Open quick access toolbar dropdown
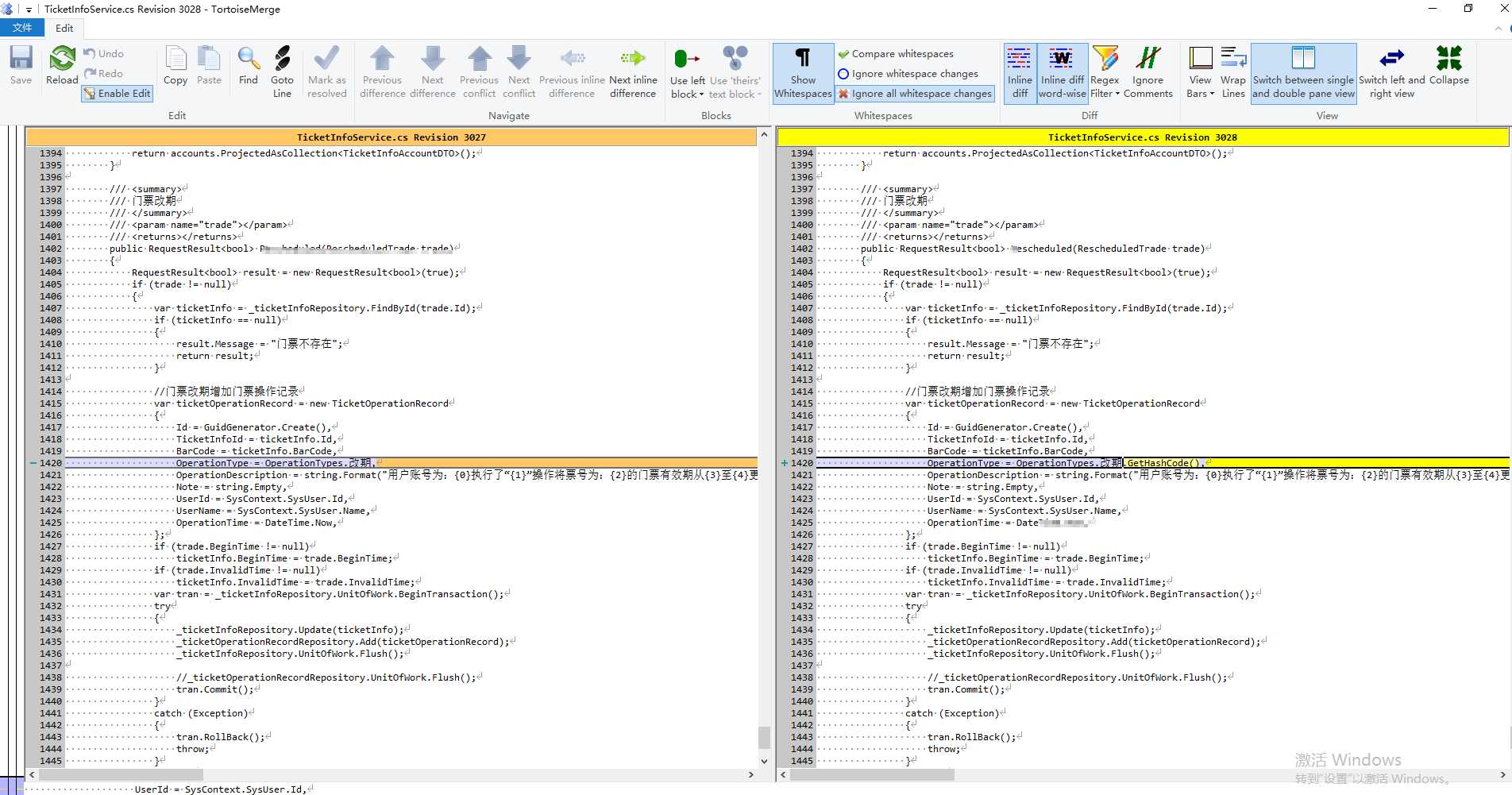This screenshot has width=1512, height=795. click(29, 10)
